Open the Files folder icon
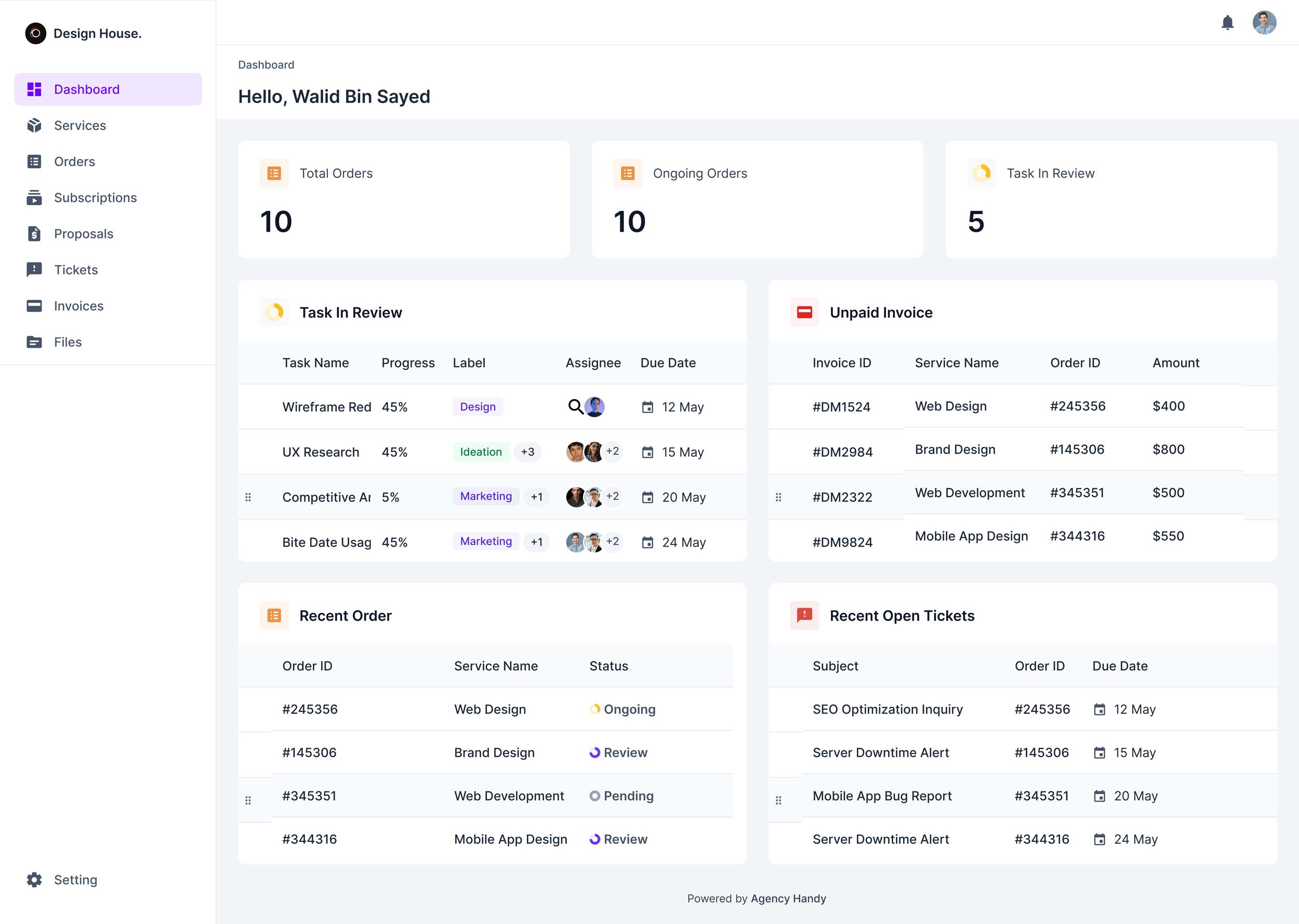Viewport: 1299px width, 924px height. click(x=34, y=342)
